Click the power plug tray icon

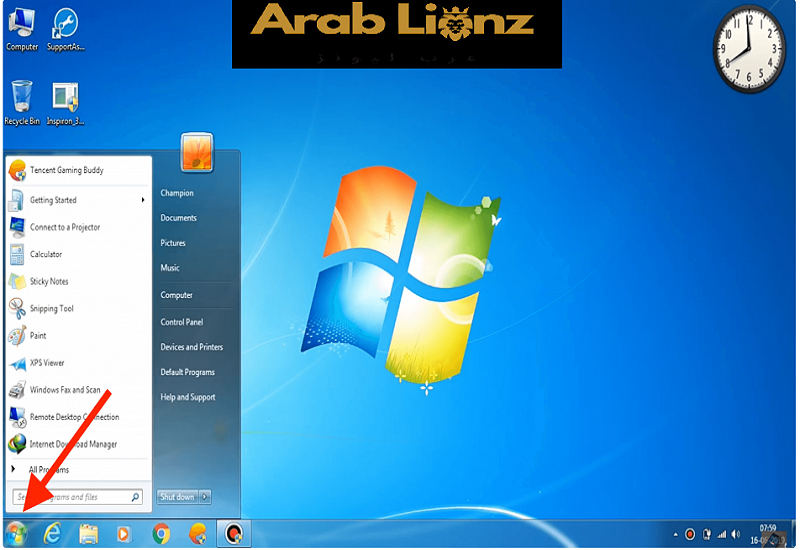pyautogui.click(x=707, y=534)
